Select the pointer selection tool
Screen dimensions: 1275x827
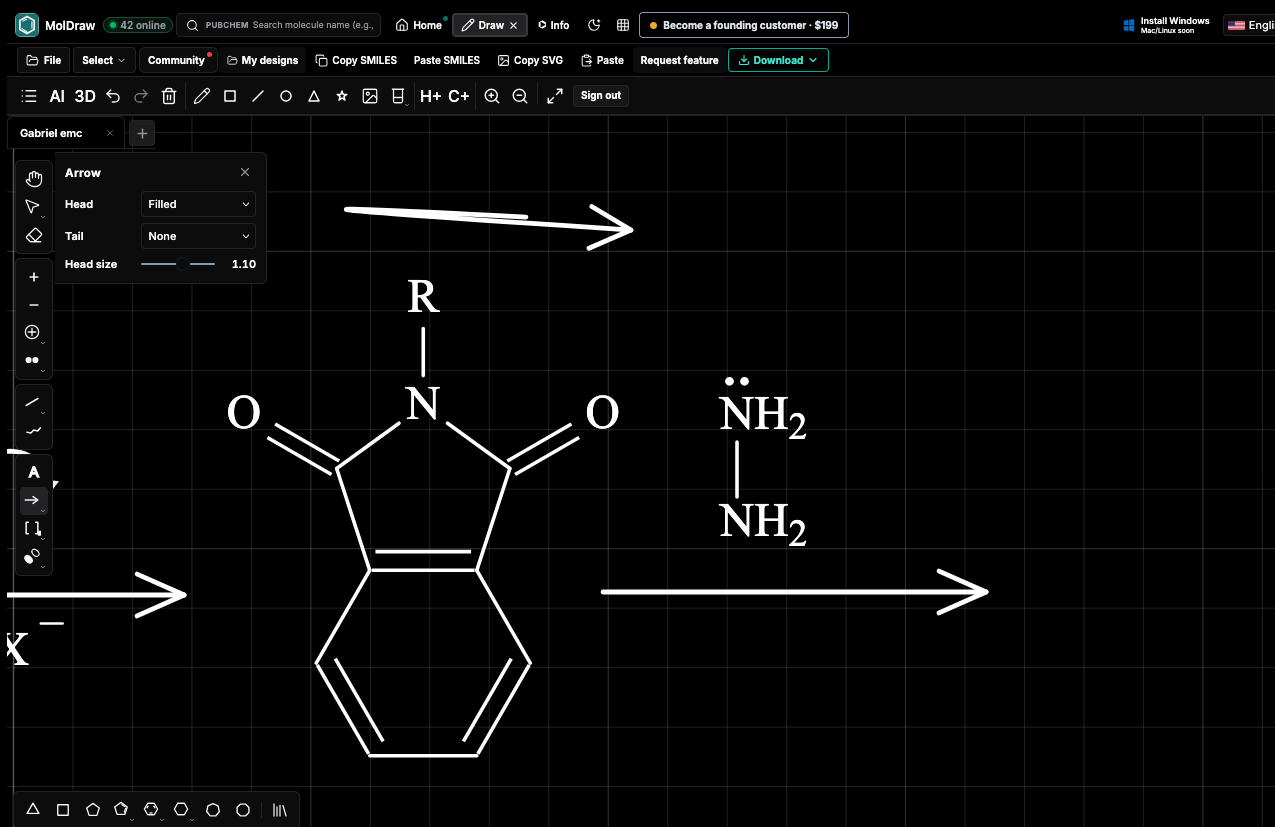(33, 207)
